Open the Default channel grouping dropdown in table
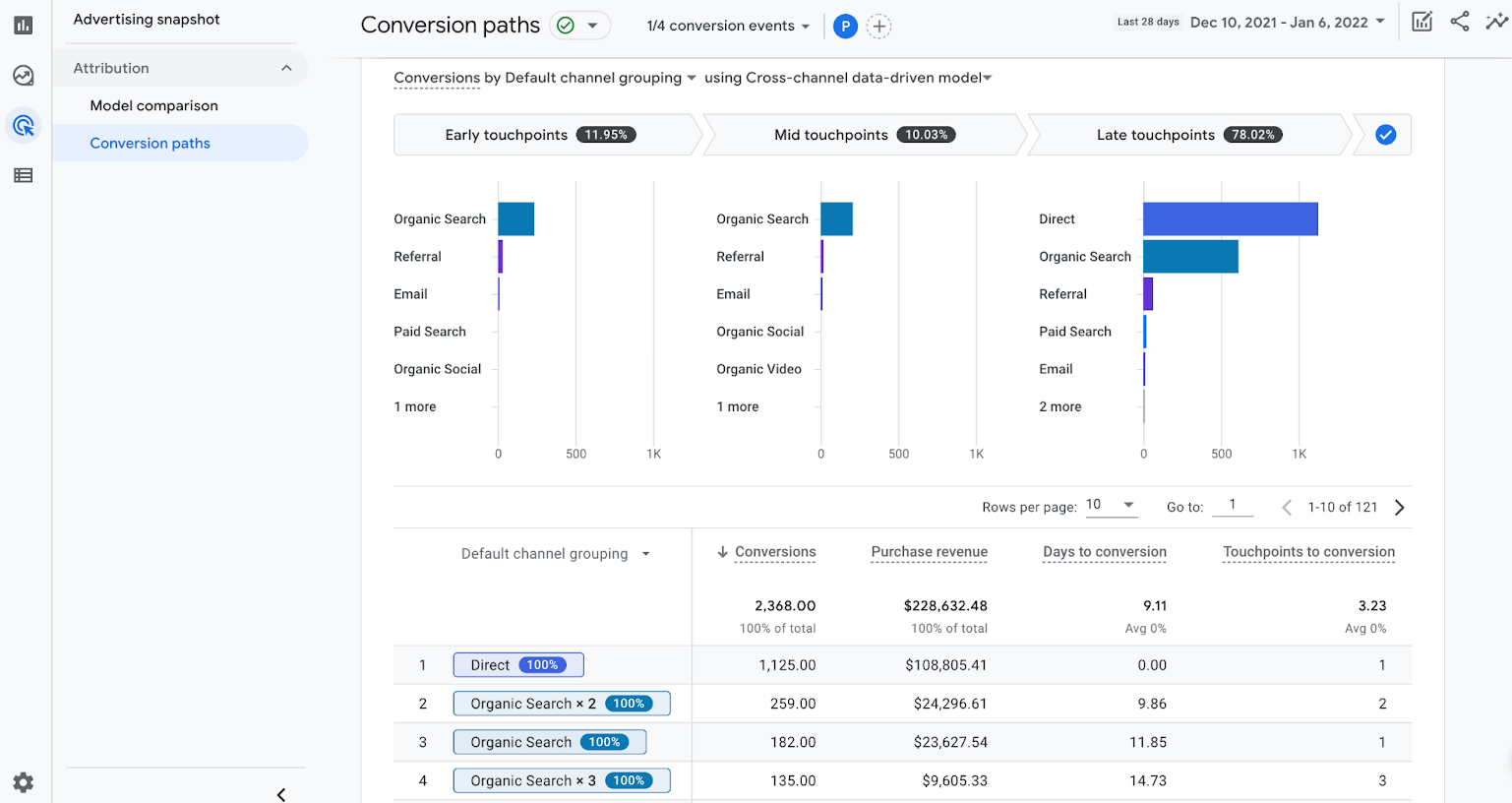 point(555,553)
